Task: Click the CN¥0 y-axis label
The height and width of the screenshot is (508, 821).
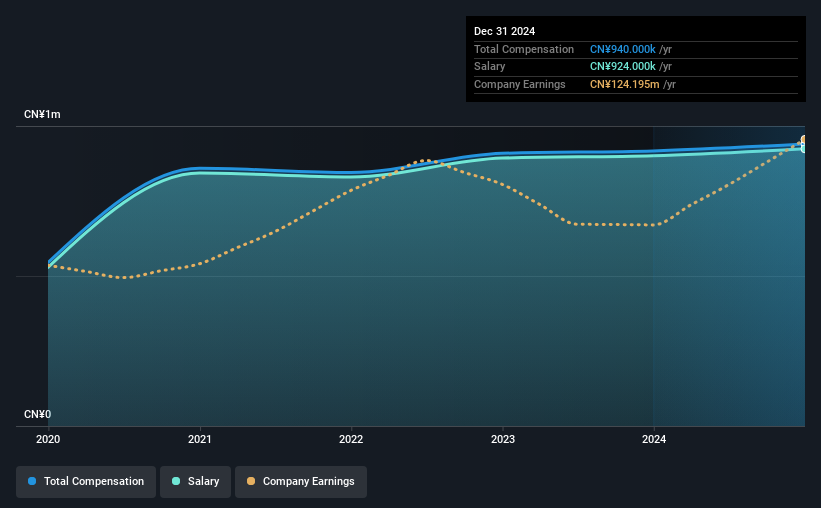Action: pos(37,414)
